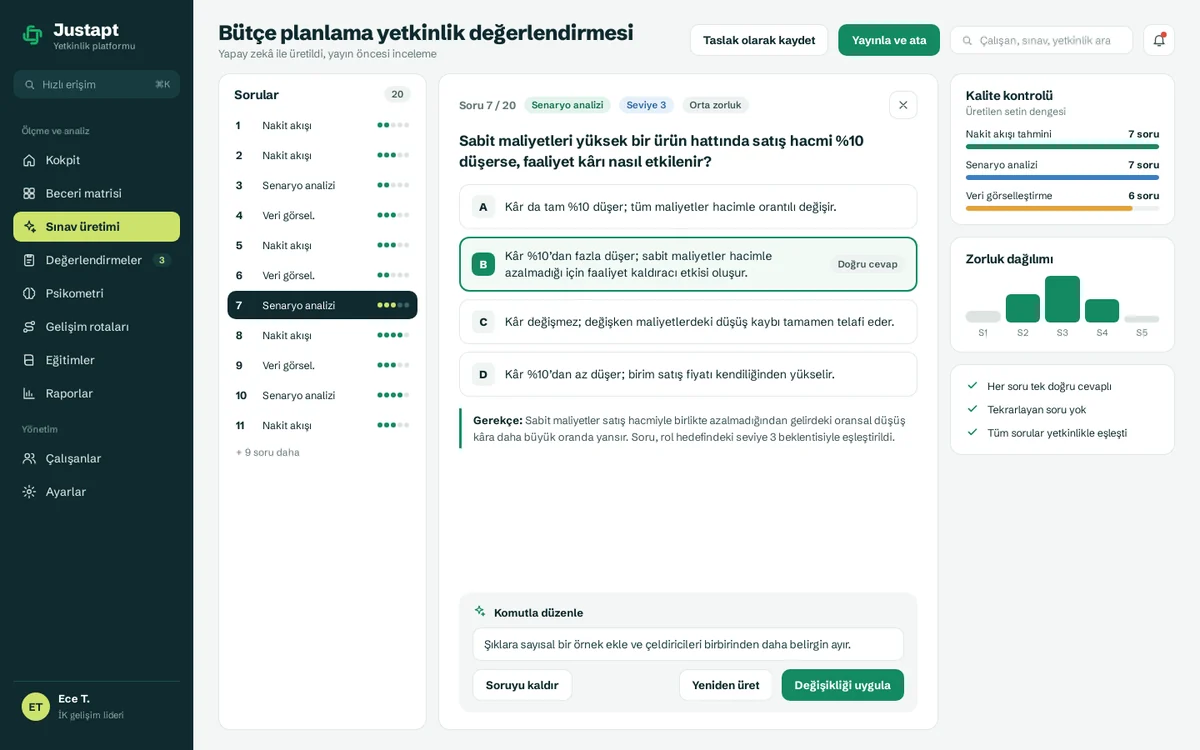
Task: Select question 3 Senaryo analizi in list
Action: (x=322, y=185)
